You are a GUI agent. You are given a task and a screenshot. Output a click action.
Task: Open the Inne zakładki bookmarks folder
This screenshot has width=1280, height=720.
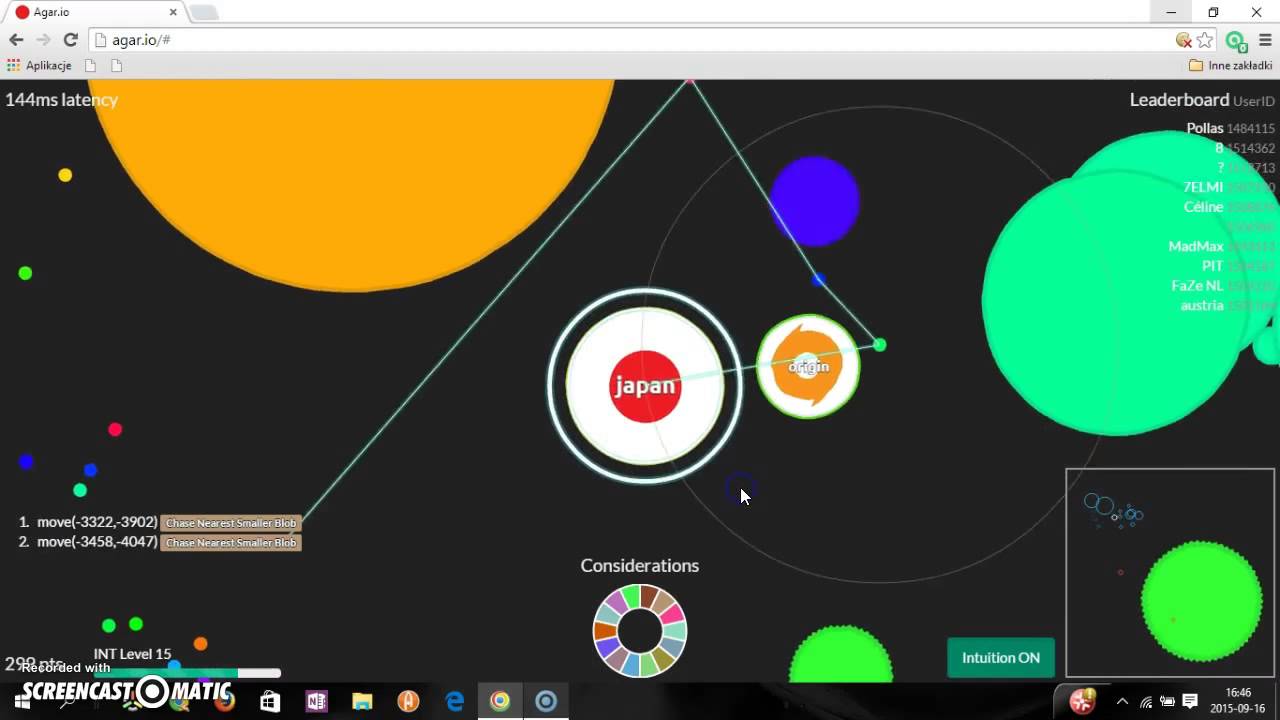(x=1230, y=65)
